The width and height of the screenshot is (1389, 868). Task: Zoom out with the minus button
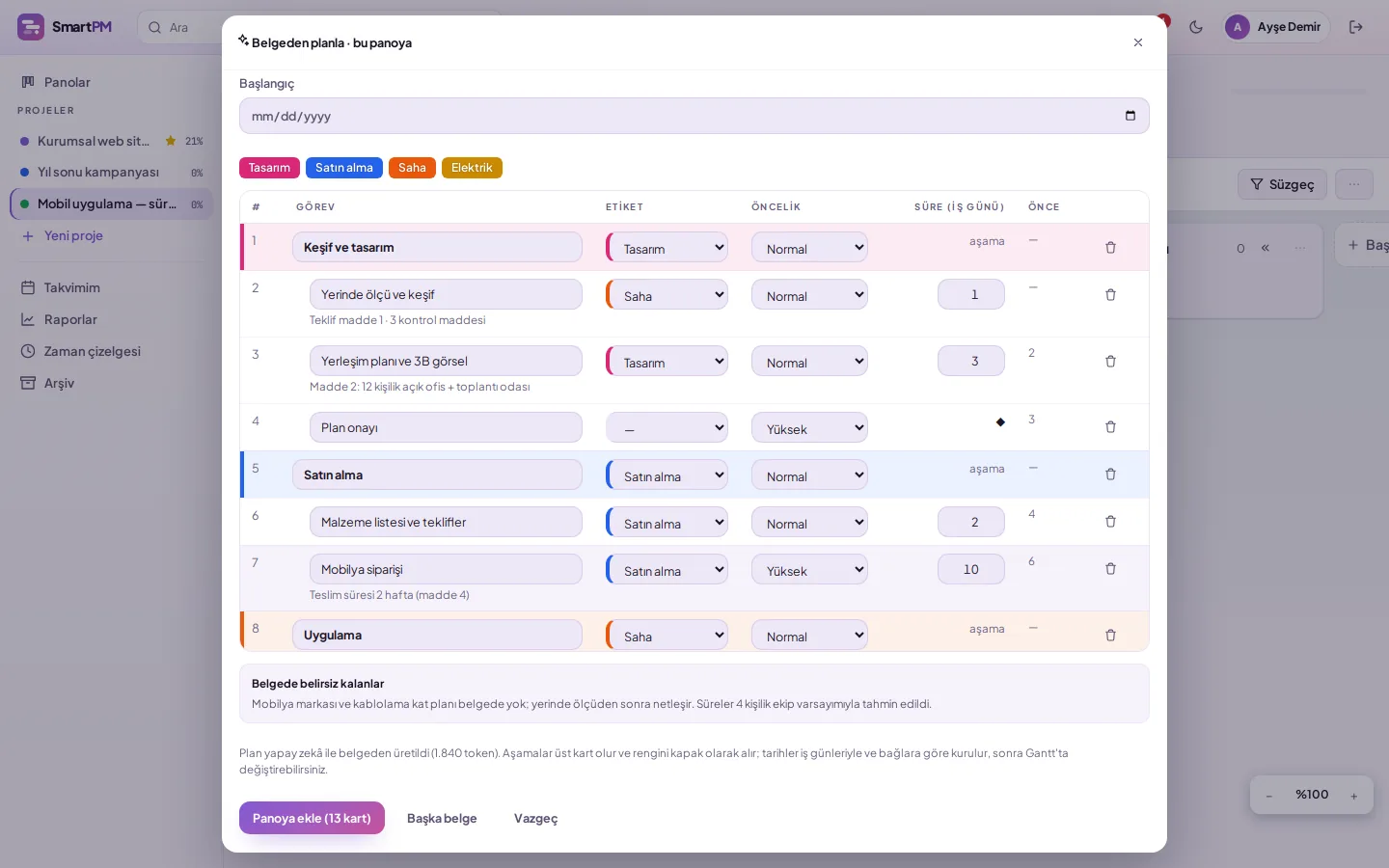[1269, 796]
